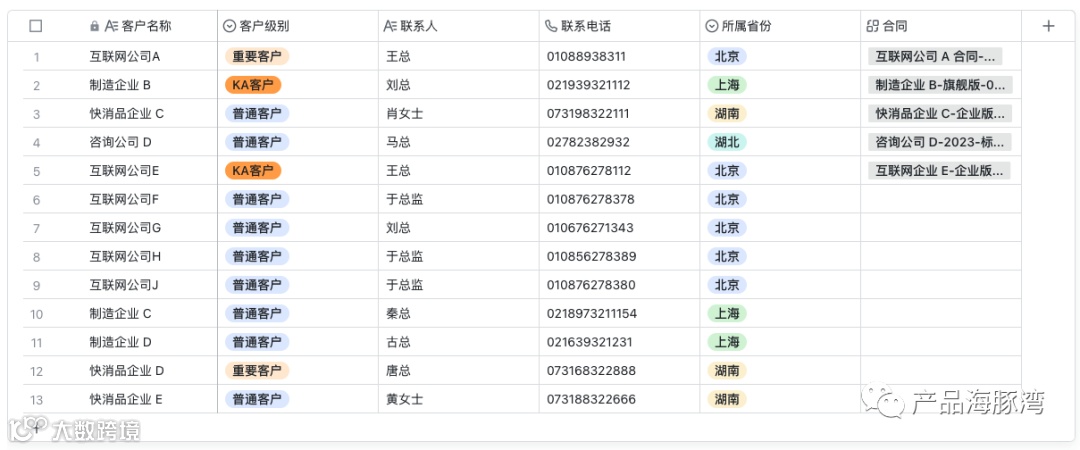Open 湖南 province tag for 快消品企业 C
This screenshot has height=450, width=1080.
pos(727,114)
